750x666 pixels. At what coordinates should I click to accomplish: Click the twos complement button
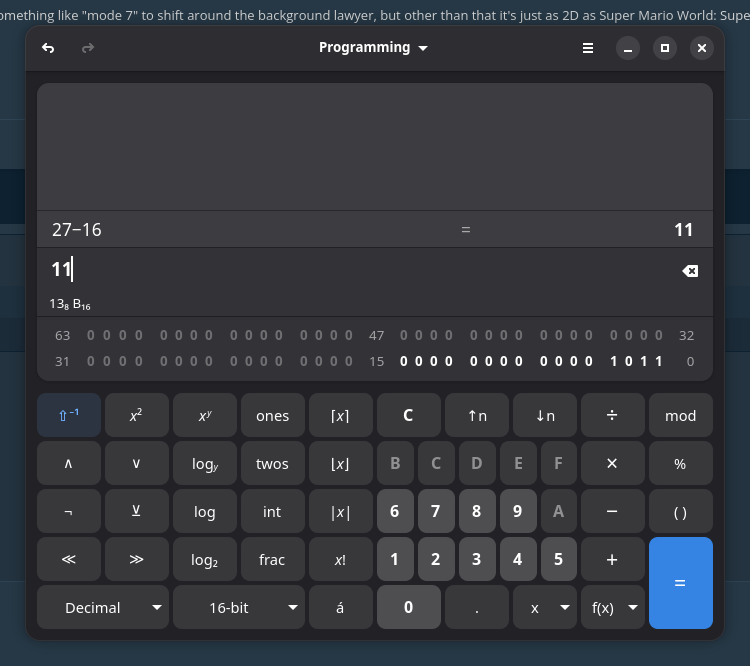[273, 463]
